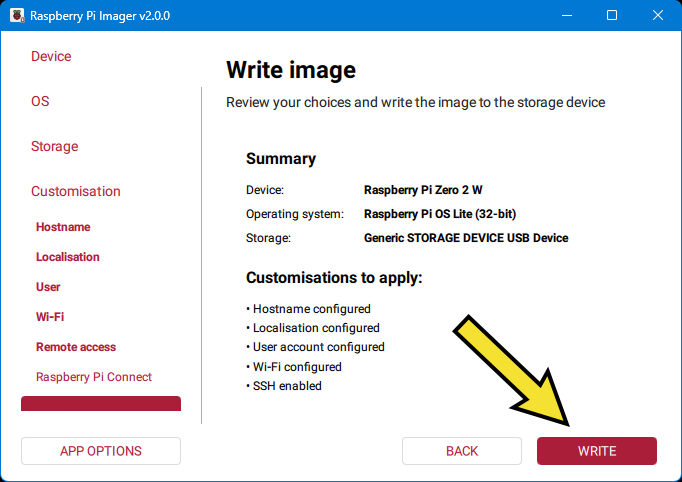Open the Raspberry Pi Connect step
This screenshot has width=682, height=482.
[x=94, y=377]
